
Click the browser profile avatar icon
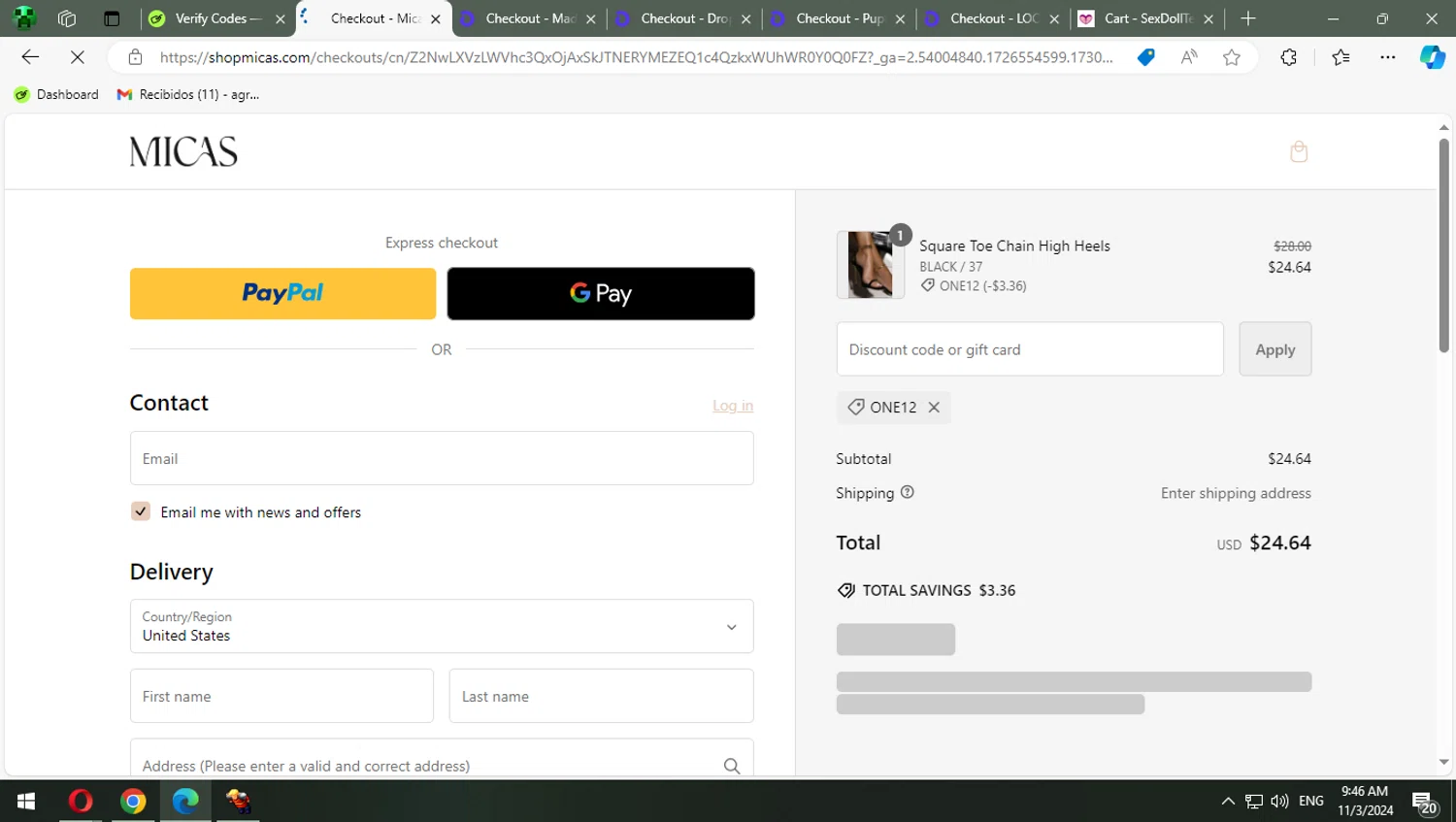click(x=24, y=18)
